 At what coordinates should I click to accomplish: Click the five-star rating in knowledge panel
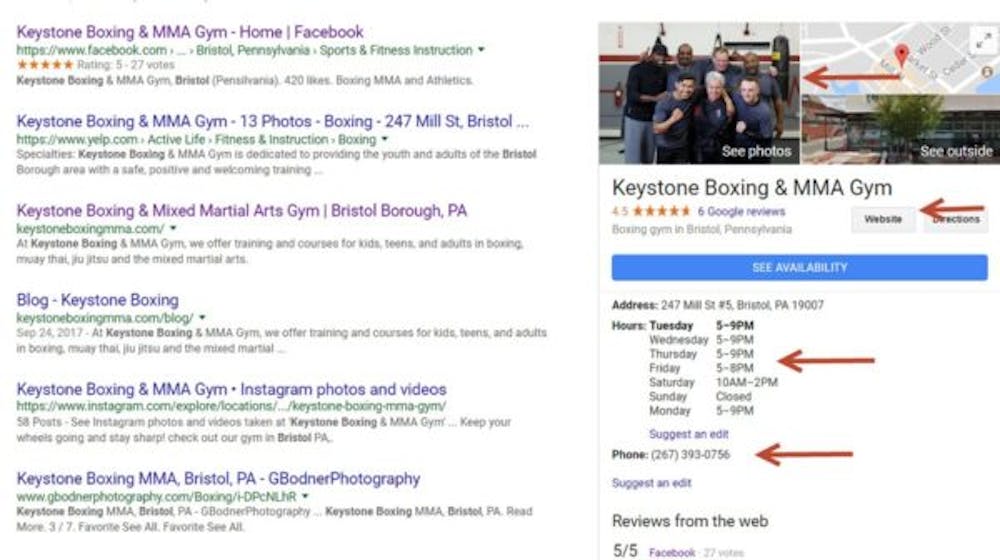click(661, 211)
